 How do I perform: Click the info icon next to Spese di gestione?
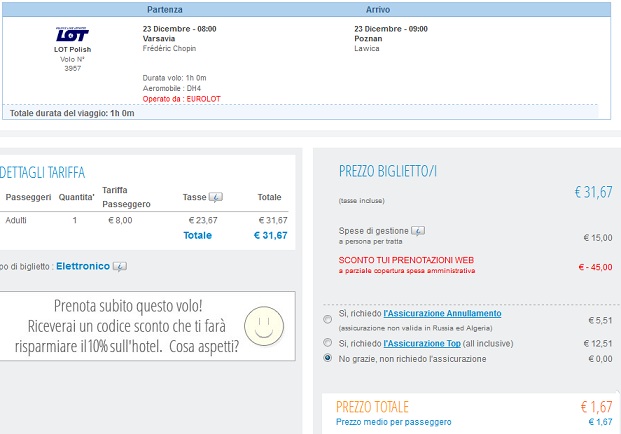coord(418,230)
